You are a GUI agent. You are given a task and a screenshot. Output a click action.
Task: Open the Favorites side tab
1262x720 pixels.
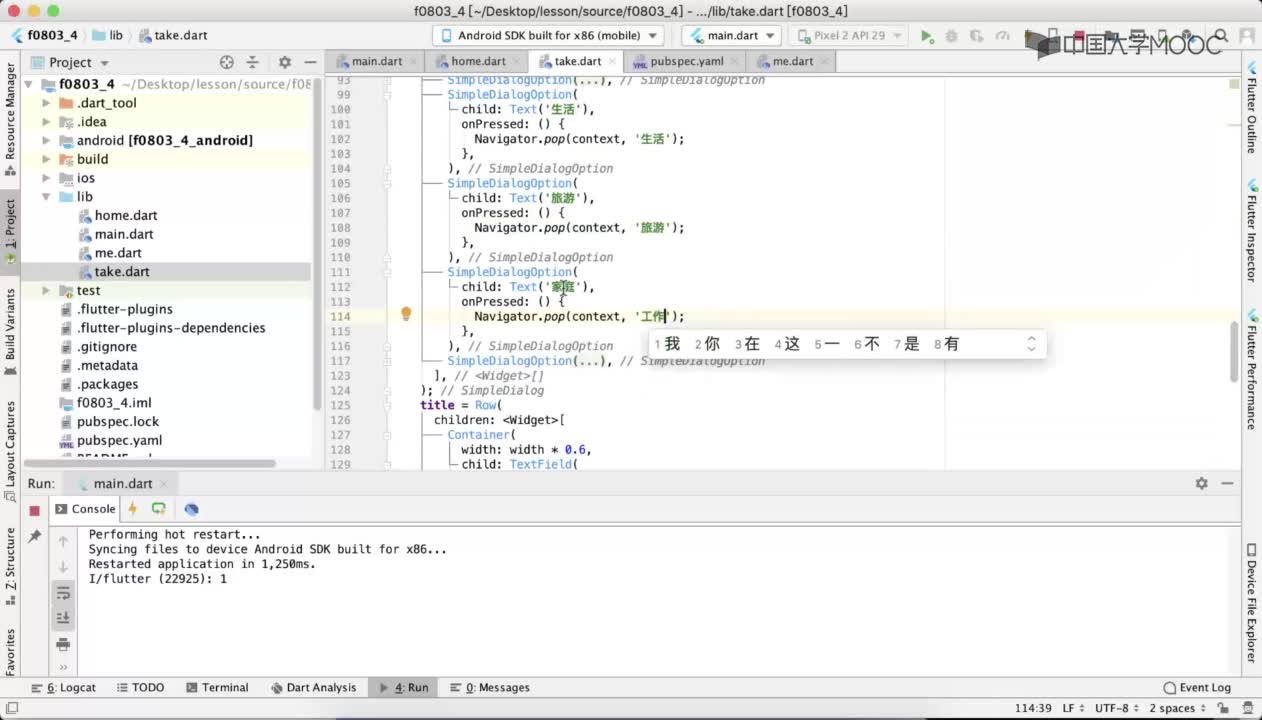tap(11, 652)
